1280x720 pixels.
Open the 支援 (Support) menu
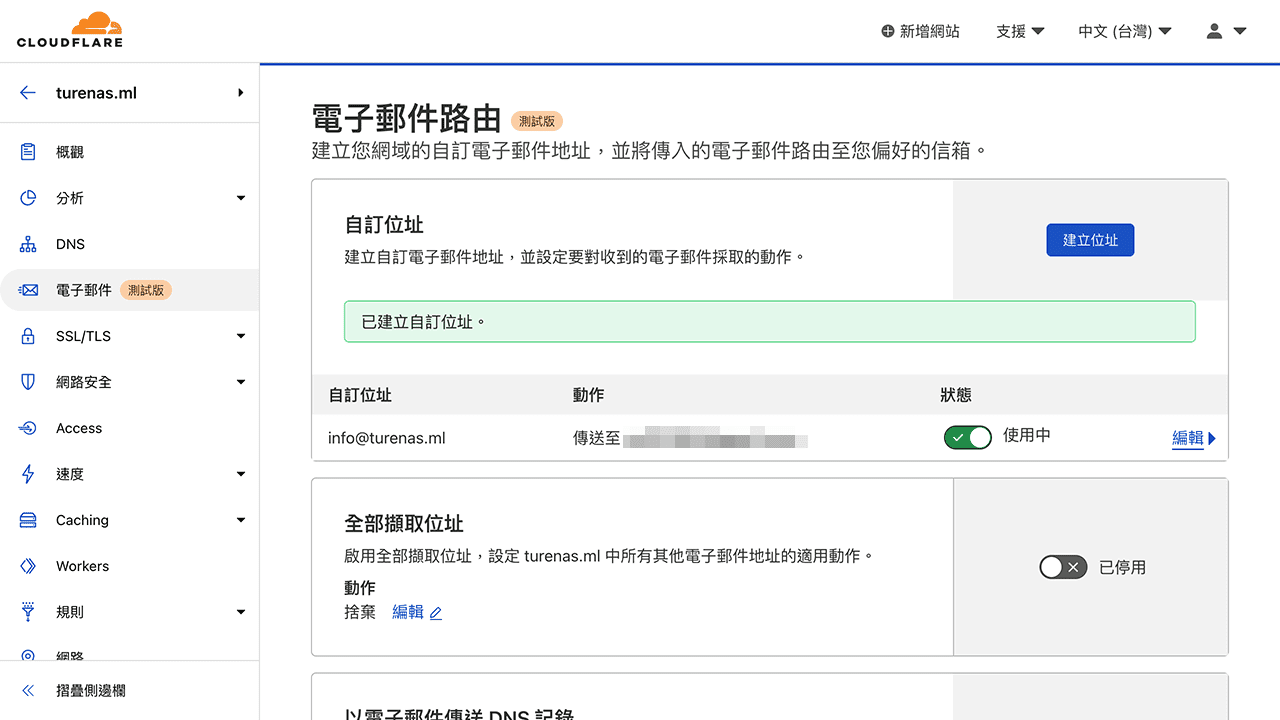[1019, 31]
